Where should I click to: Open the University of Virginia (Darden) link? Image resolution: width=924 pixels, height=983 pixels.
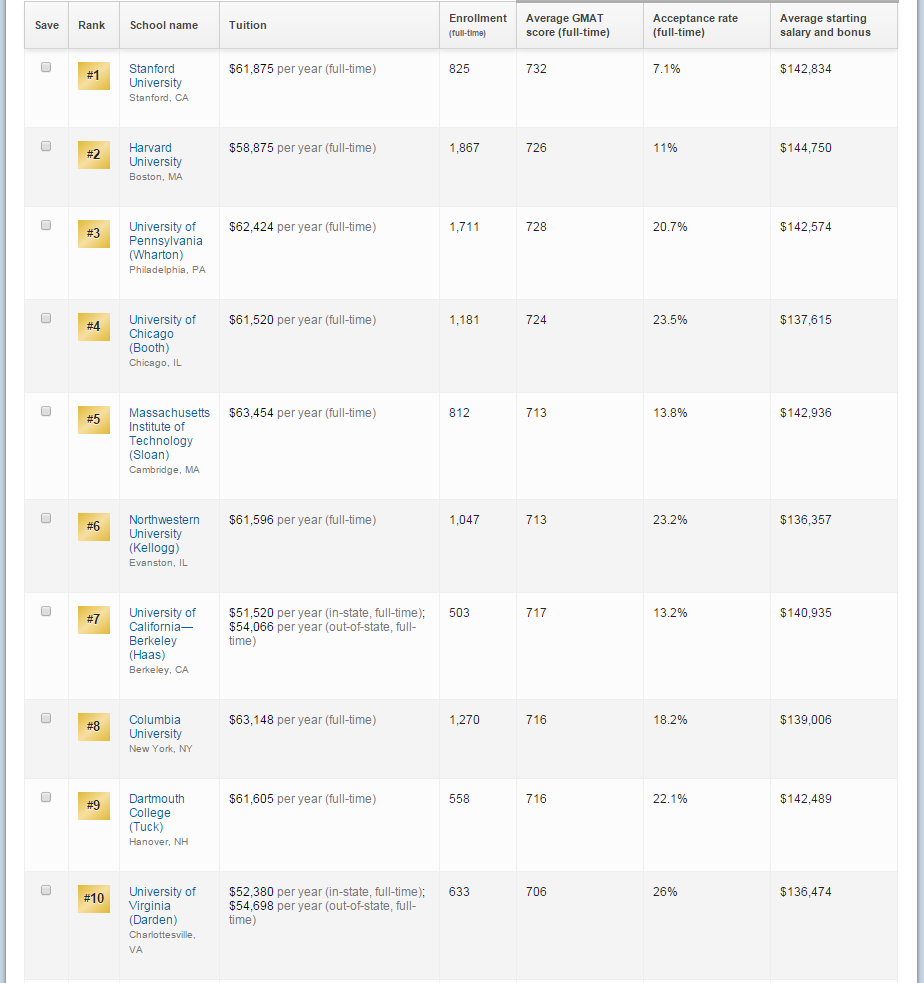pos(163,905)
